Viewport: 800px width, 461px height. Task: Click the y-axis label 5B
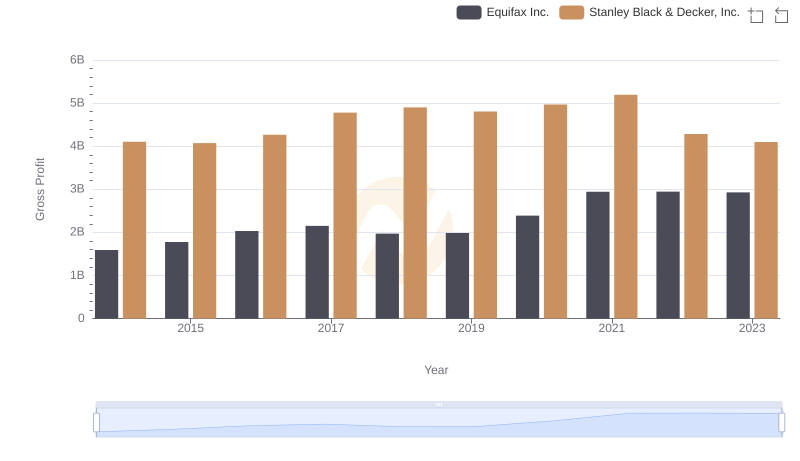click(77, 103)
